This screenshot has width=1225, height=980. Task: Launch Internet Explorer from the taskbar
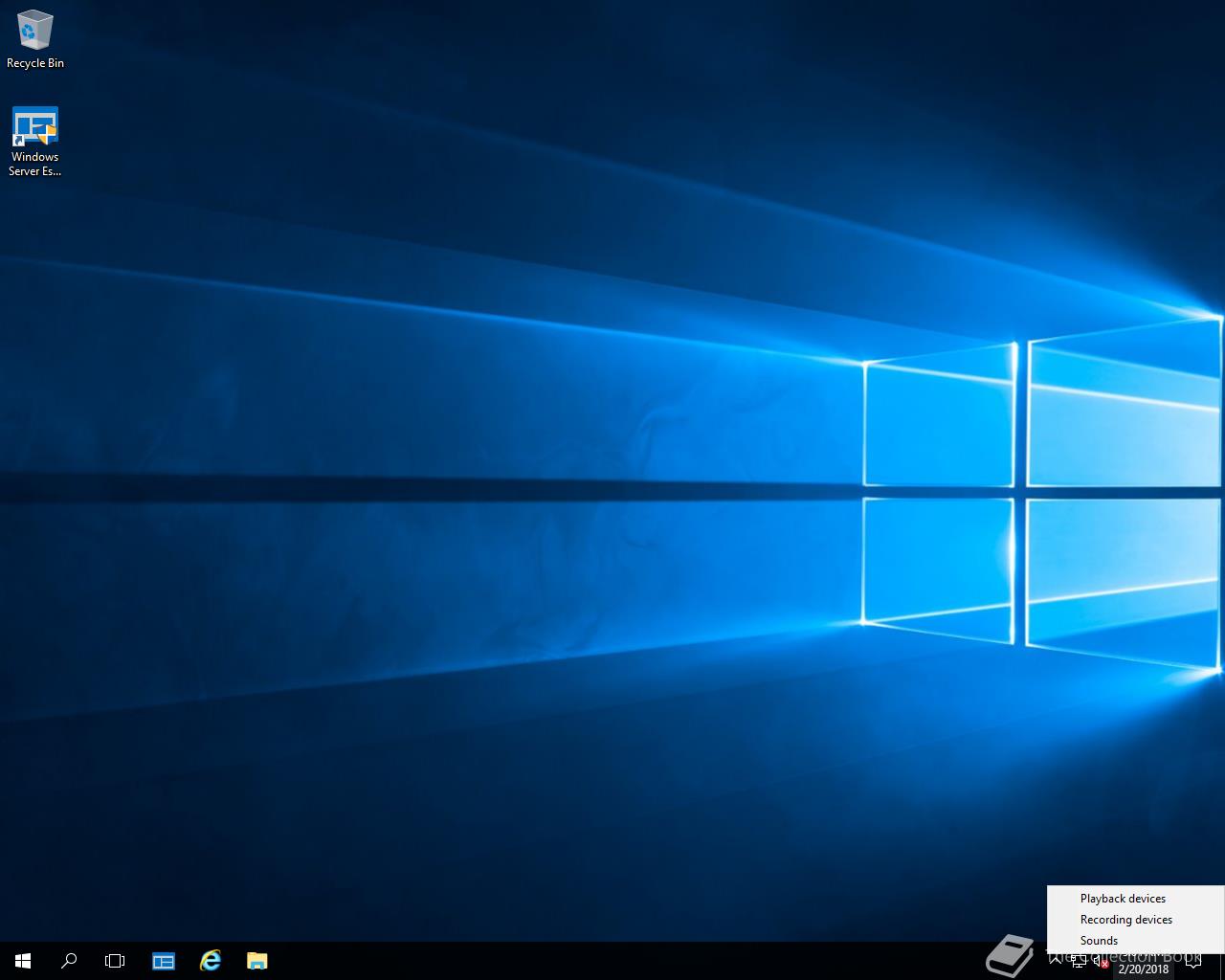pyautogui.click(x=211, y=961)
